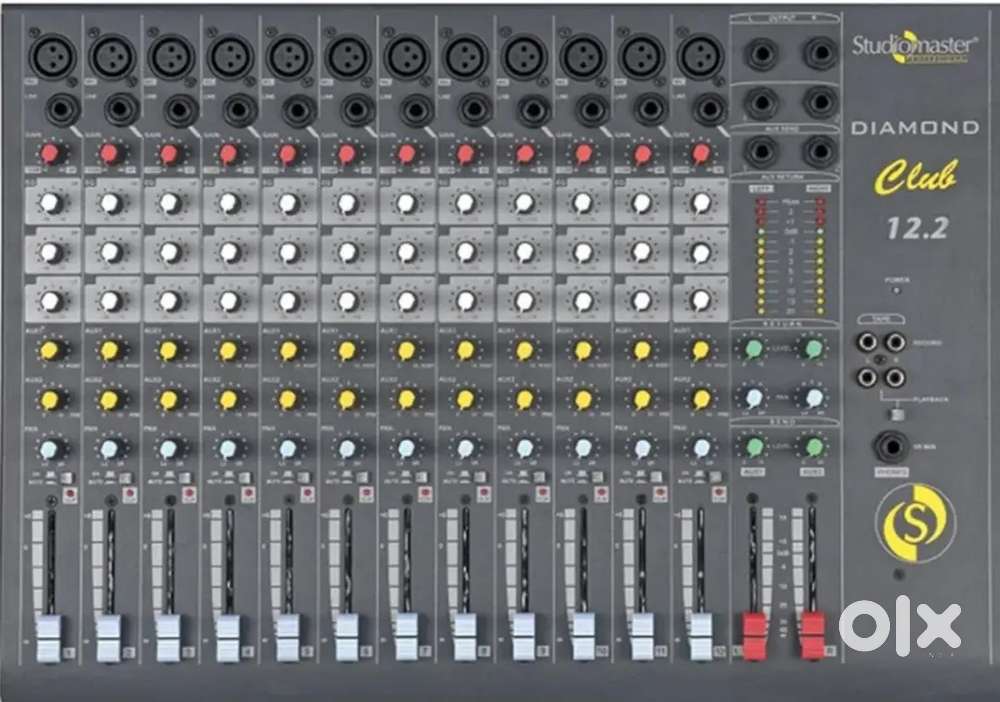This screenshot has height=702, width=1000.
Task: Click channel 1 XLR mic input socket
Action: tap(53, 55)
